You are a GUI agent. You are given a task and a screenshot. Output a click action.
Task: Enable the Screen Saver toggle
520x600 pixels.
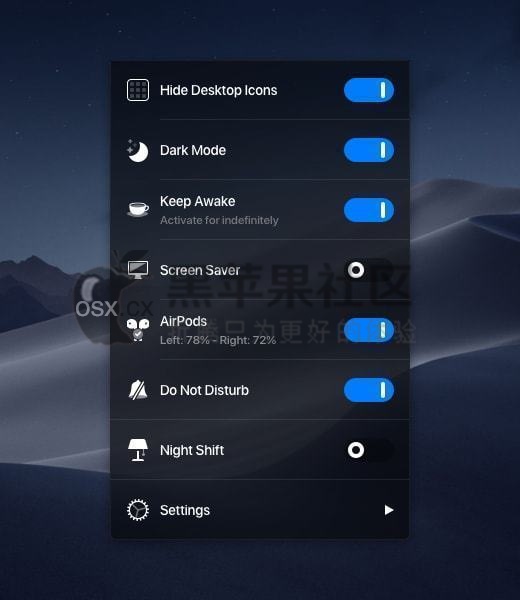(369, 270)
